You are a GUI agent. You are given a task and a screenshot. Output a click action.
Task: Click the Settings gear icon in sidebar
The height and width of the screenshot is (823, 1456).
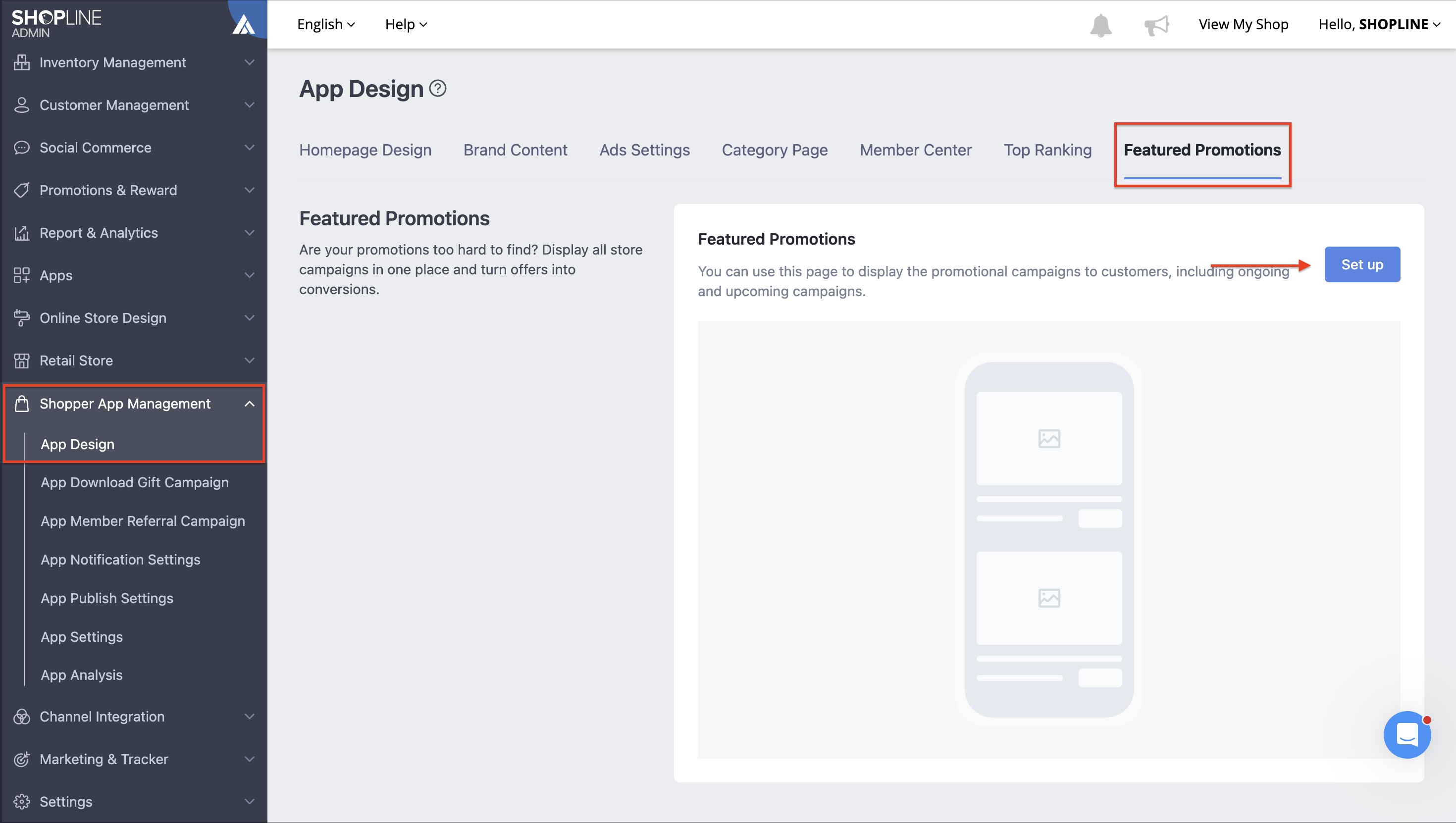(x=21, y=802)
